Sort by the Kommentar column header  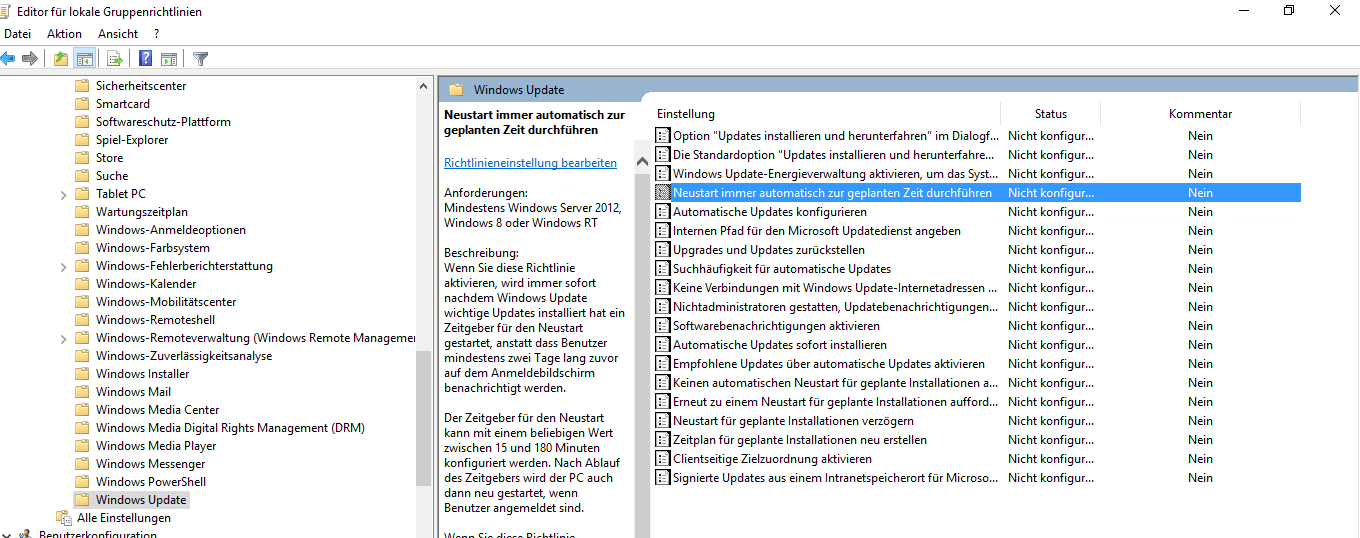[1200, 114]
